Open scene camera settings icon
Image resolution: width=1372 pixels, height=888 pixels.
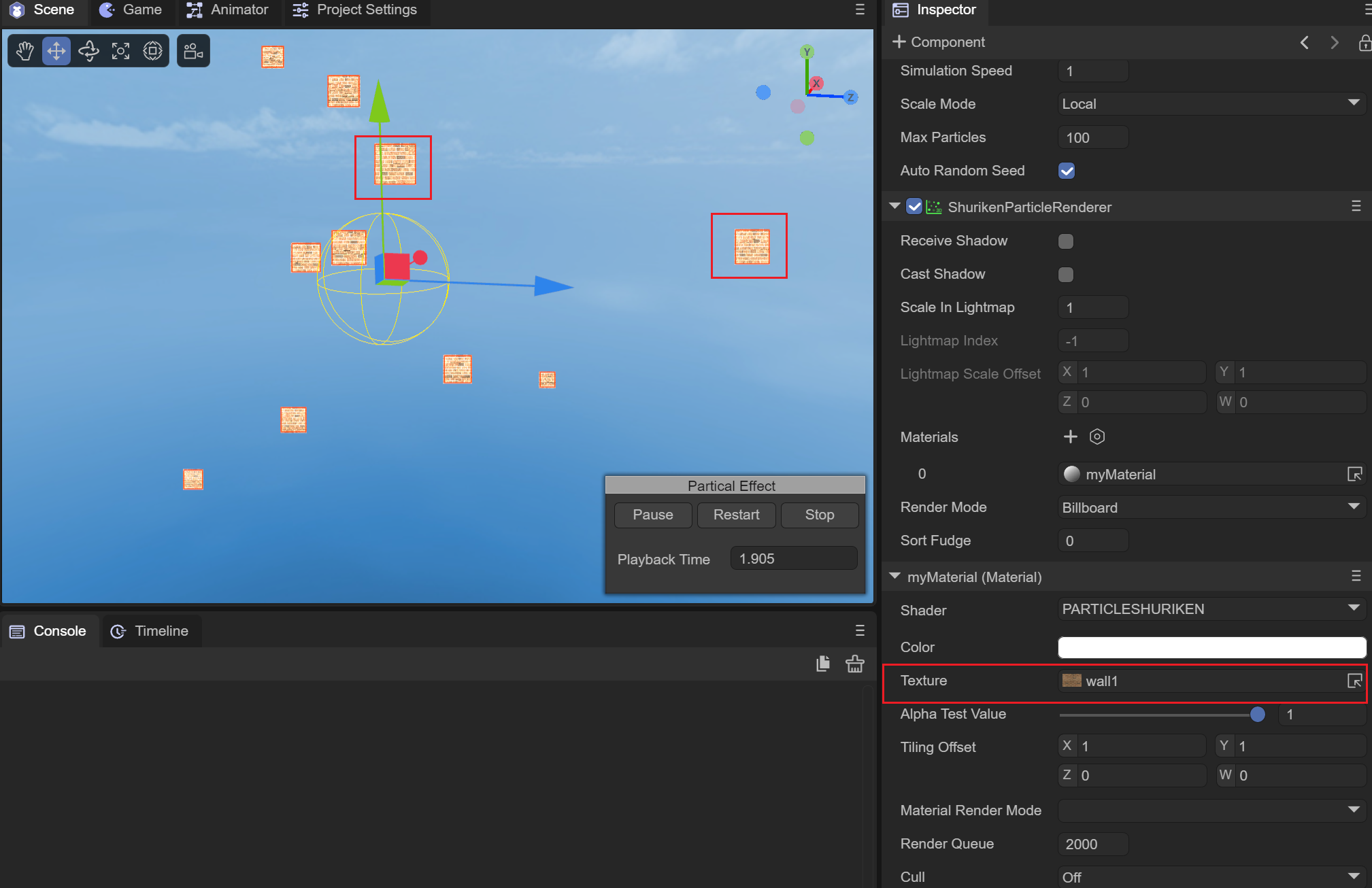tap(193, 51)
